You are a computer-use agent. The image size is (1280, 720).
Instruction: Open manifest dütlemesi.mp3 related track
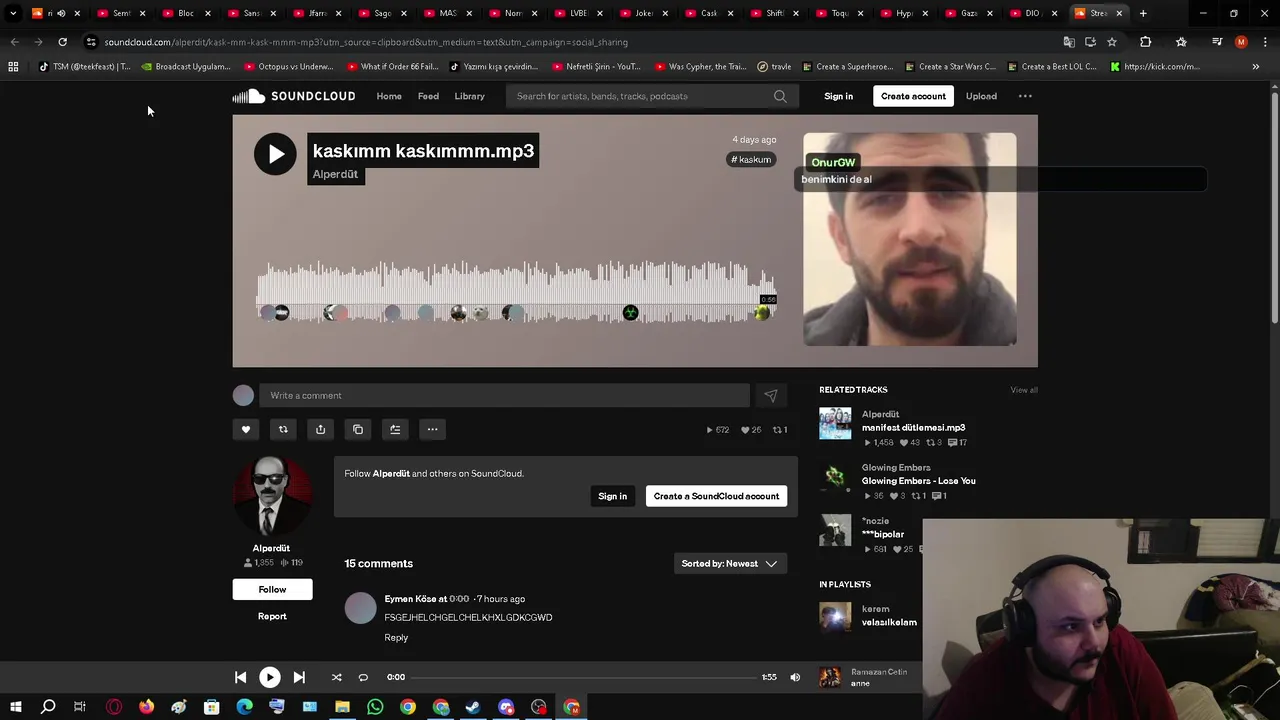click(x=913, y=427)
